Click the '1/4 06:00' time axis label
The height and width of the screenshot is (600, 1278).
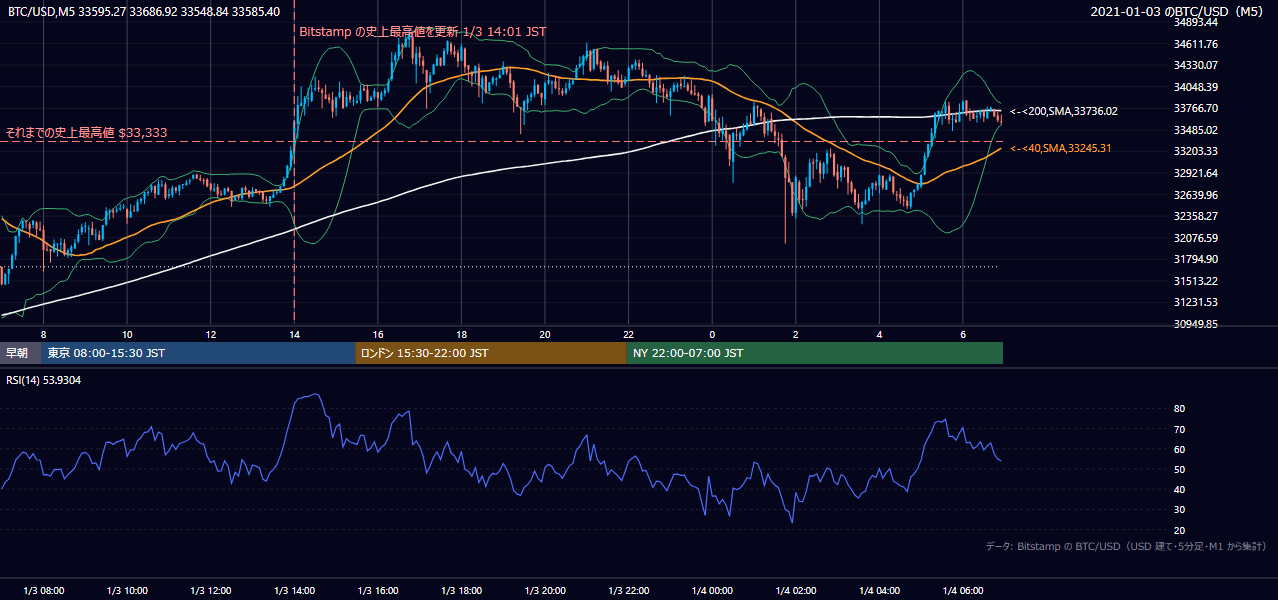pos(963,590)
